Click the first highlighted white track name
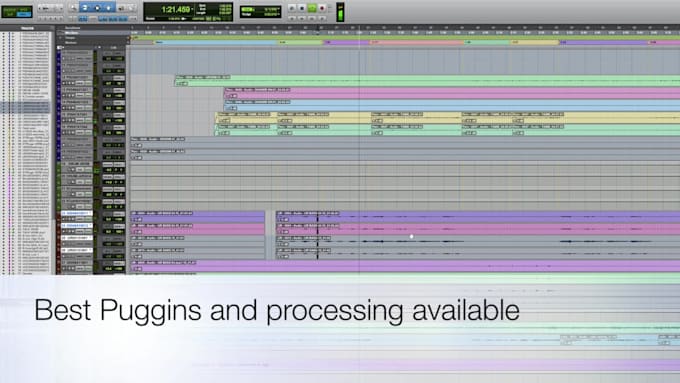 pos(77,213)
